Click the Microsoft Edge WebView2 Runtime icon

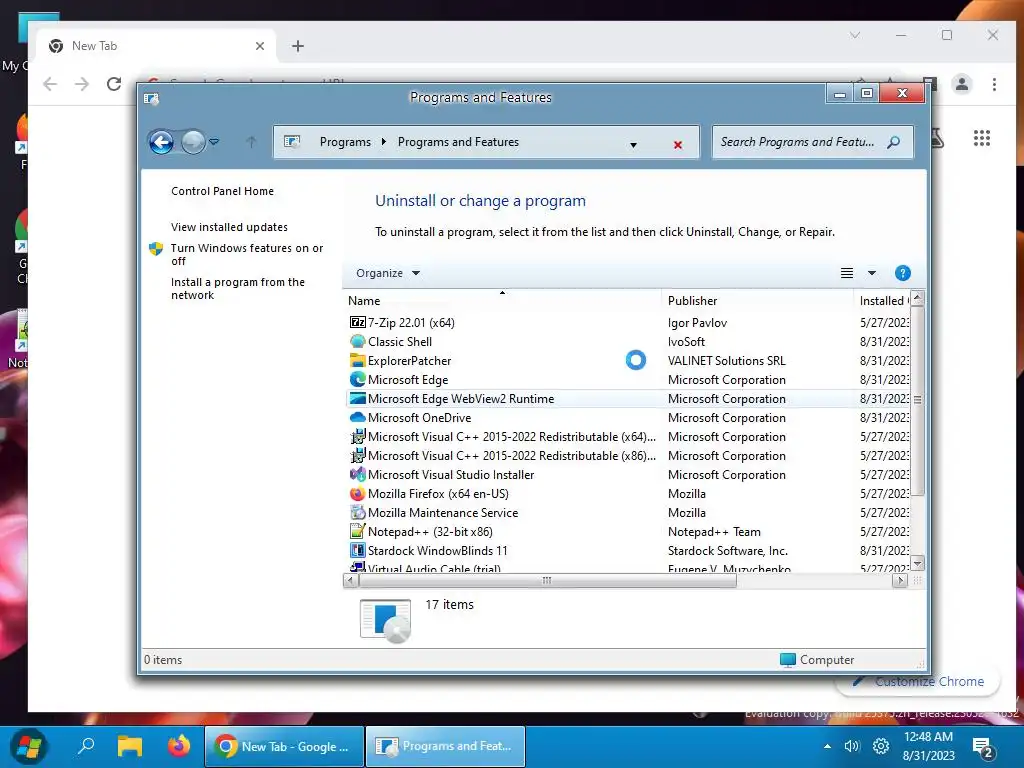tap(357, 398)
